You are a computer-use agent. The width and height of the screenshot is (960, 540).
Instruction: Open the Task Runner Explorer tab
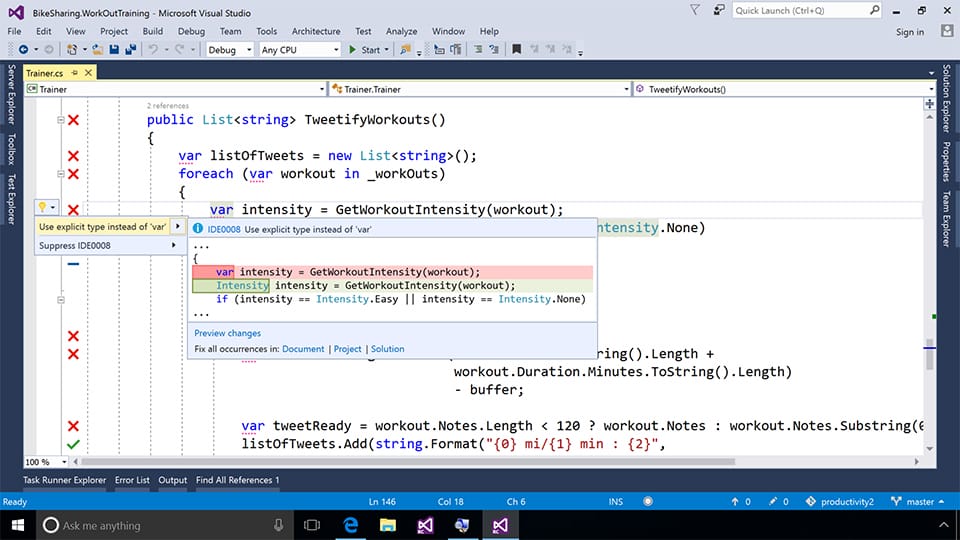[x=64, y=480]
